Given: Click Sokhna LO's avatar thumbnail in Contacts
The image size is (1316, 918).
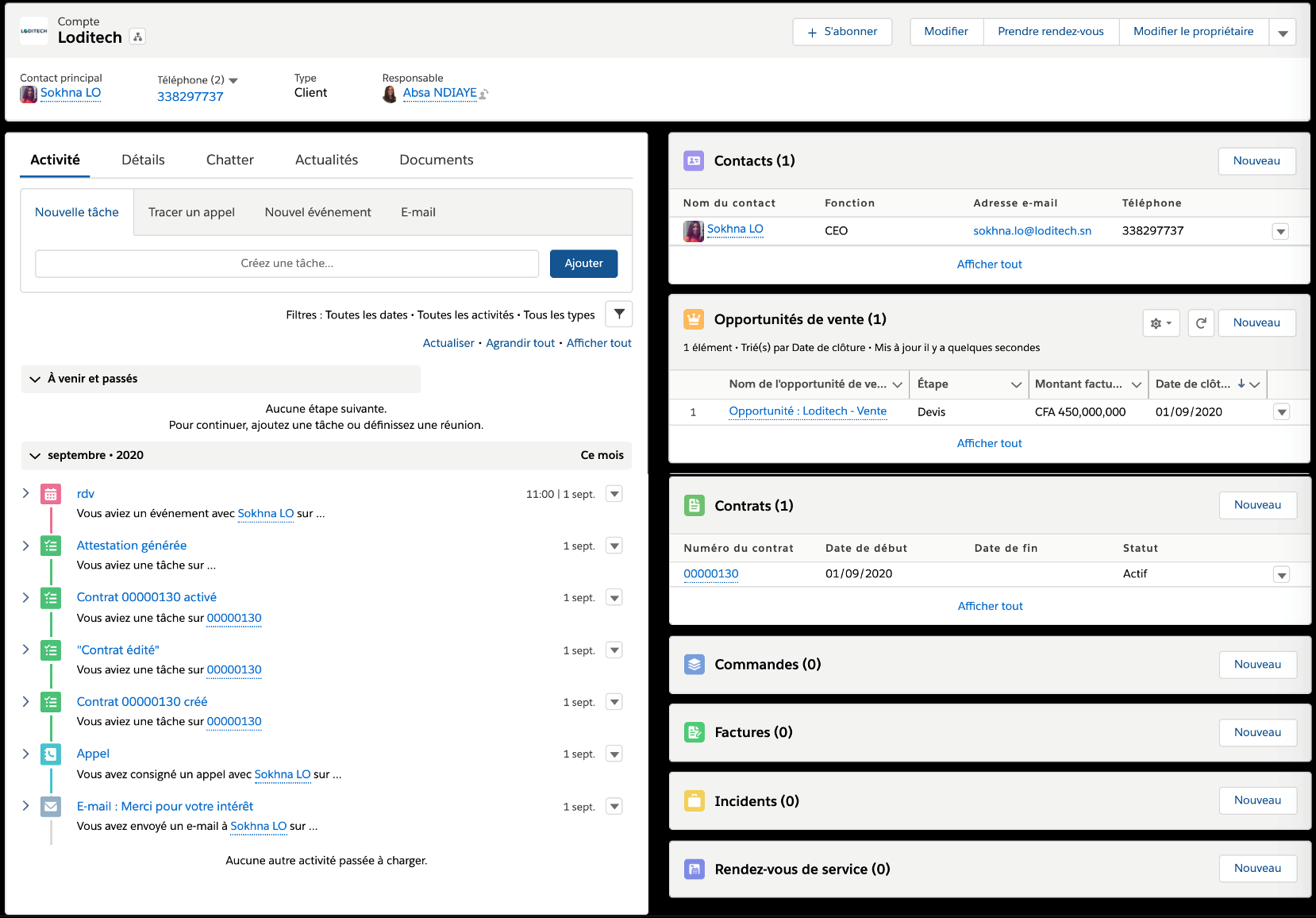Looking at the screenshot, I should 693,231.
